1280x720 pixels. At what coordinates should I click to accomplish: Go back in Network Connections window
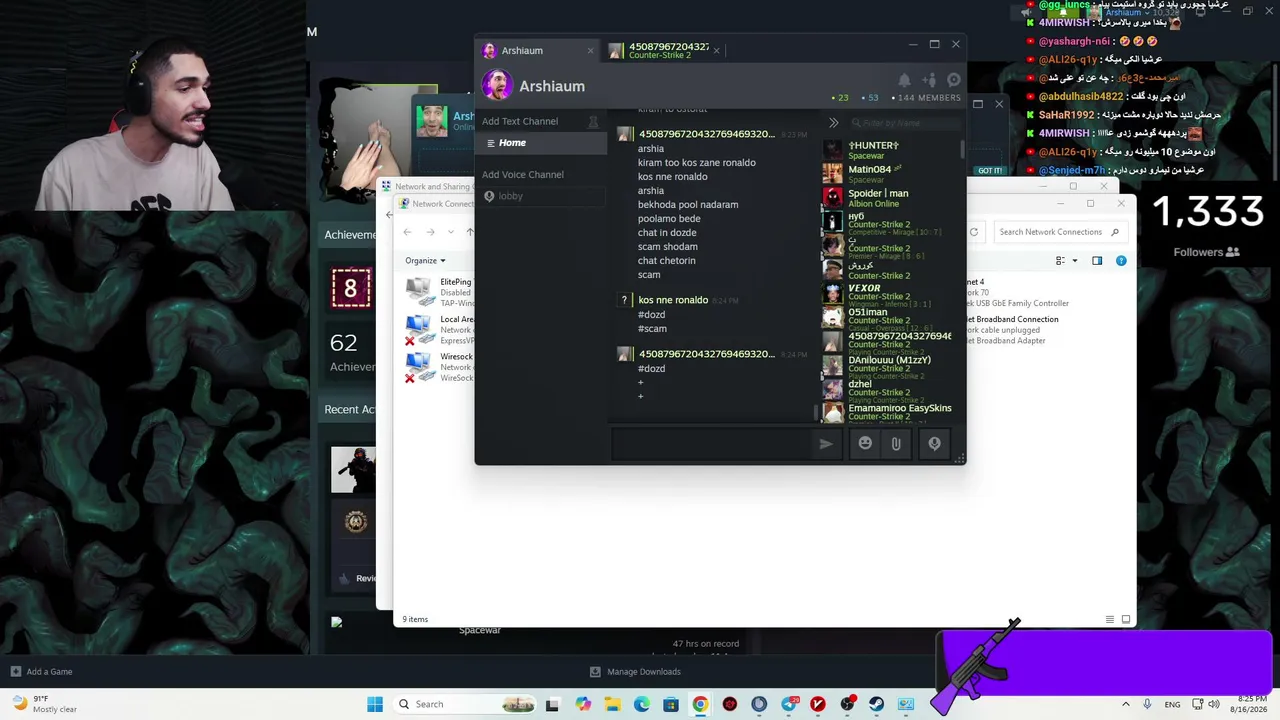[407, 232]
